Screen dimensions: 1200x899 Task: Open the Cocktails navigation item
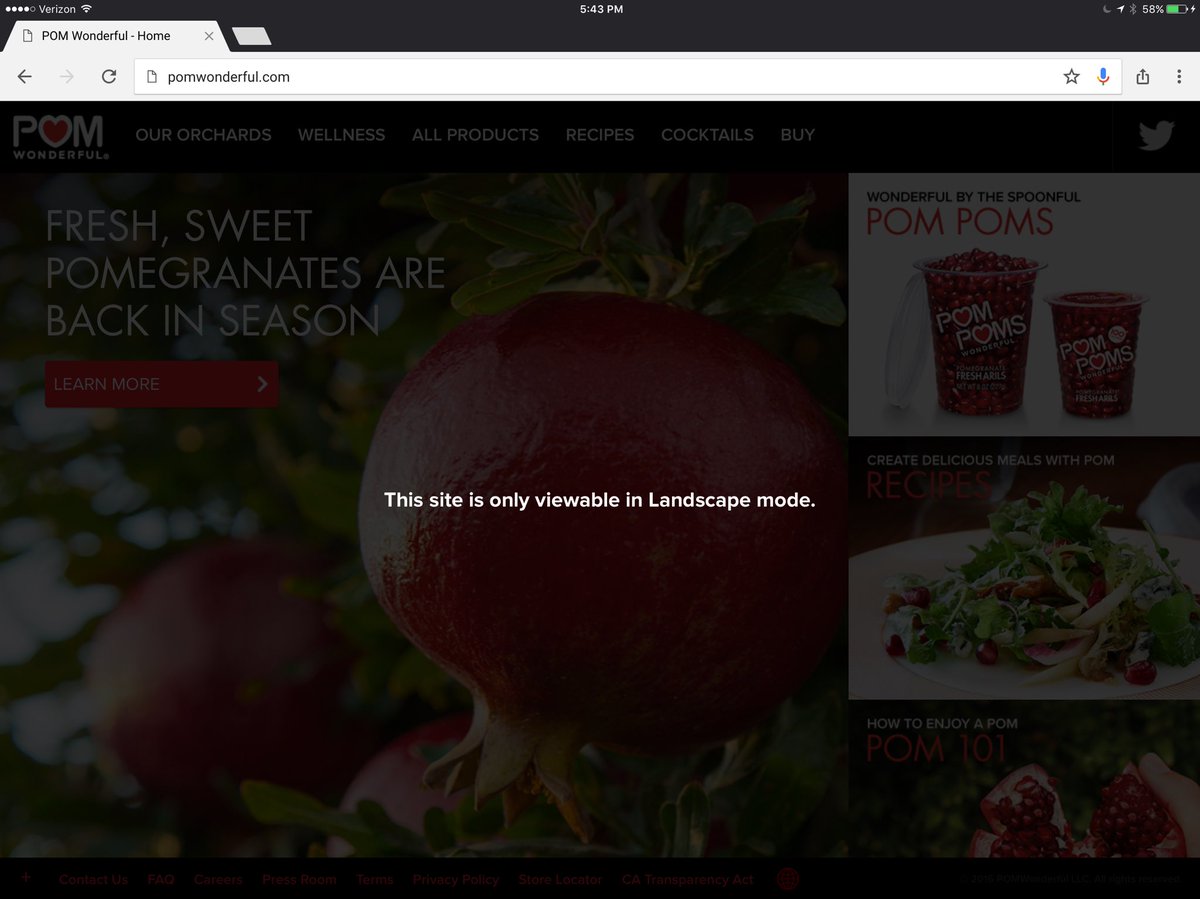pos(707,135)
